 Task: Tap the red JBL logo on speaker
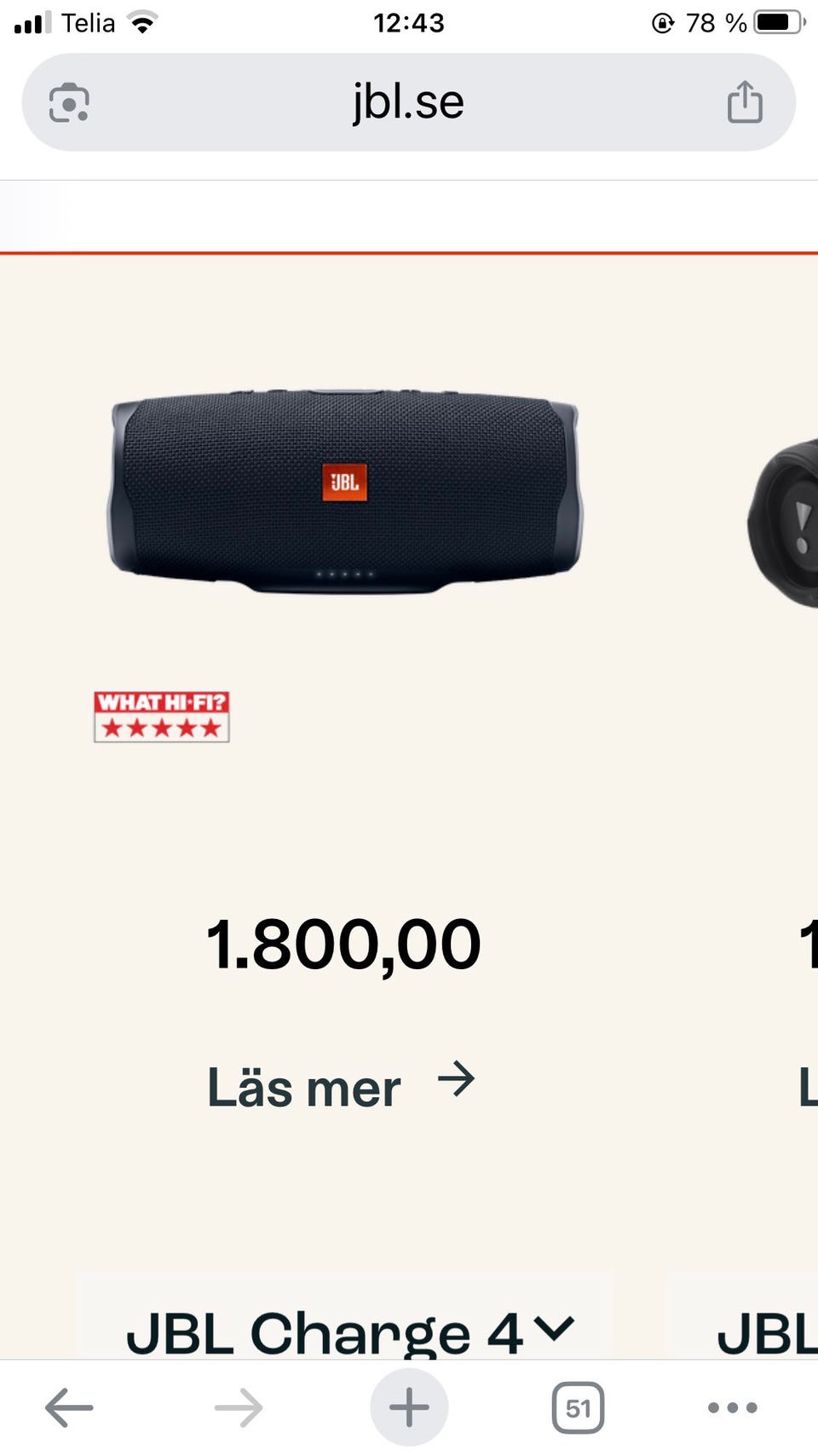344,482
